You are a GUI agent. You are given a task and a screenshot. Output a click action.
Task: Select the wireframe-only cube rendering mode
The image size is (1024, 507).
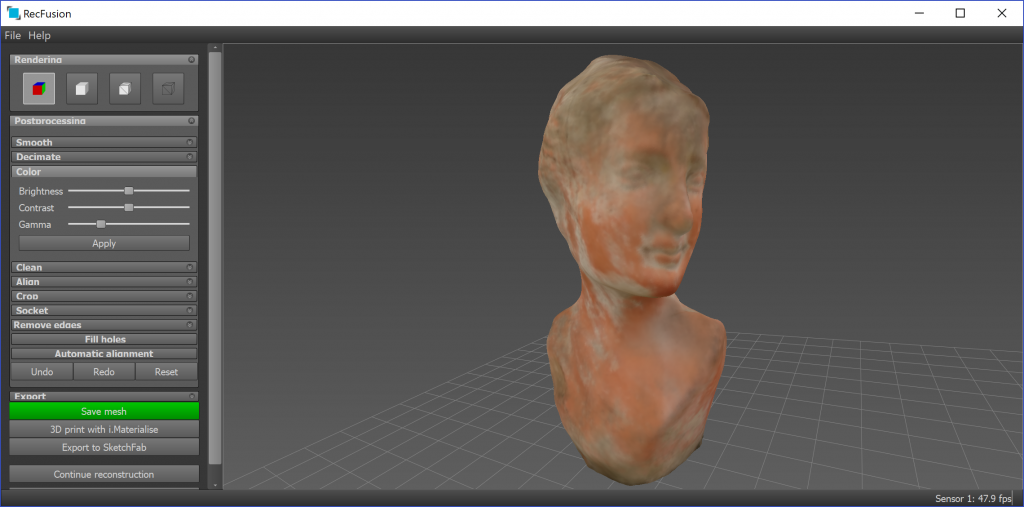pos(168,89)
